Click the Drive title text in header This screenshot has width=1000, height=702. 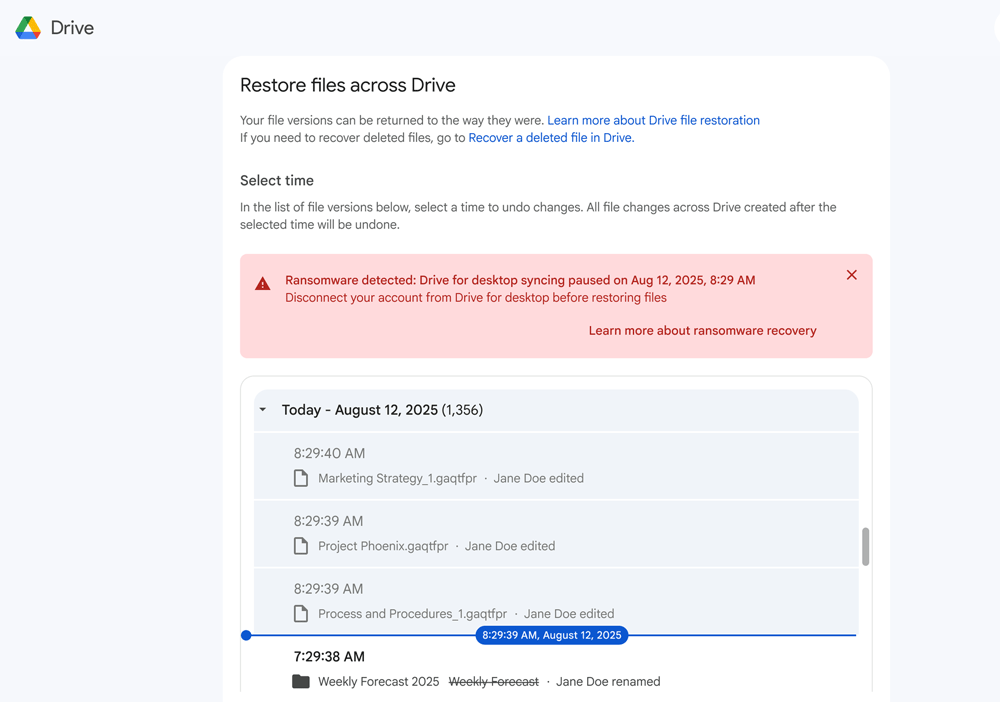pyautogui.click(x=72, y=28)
